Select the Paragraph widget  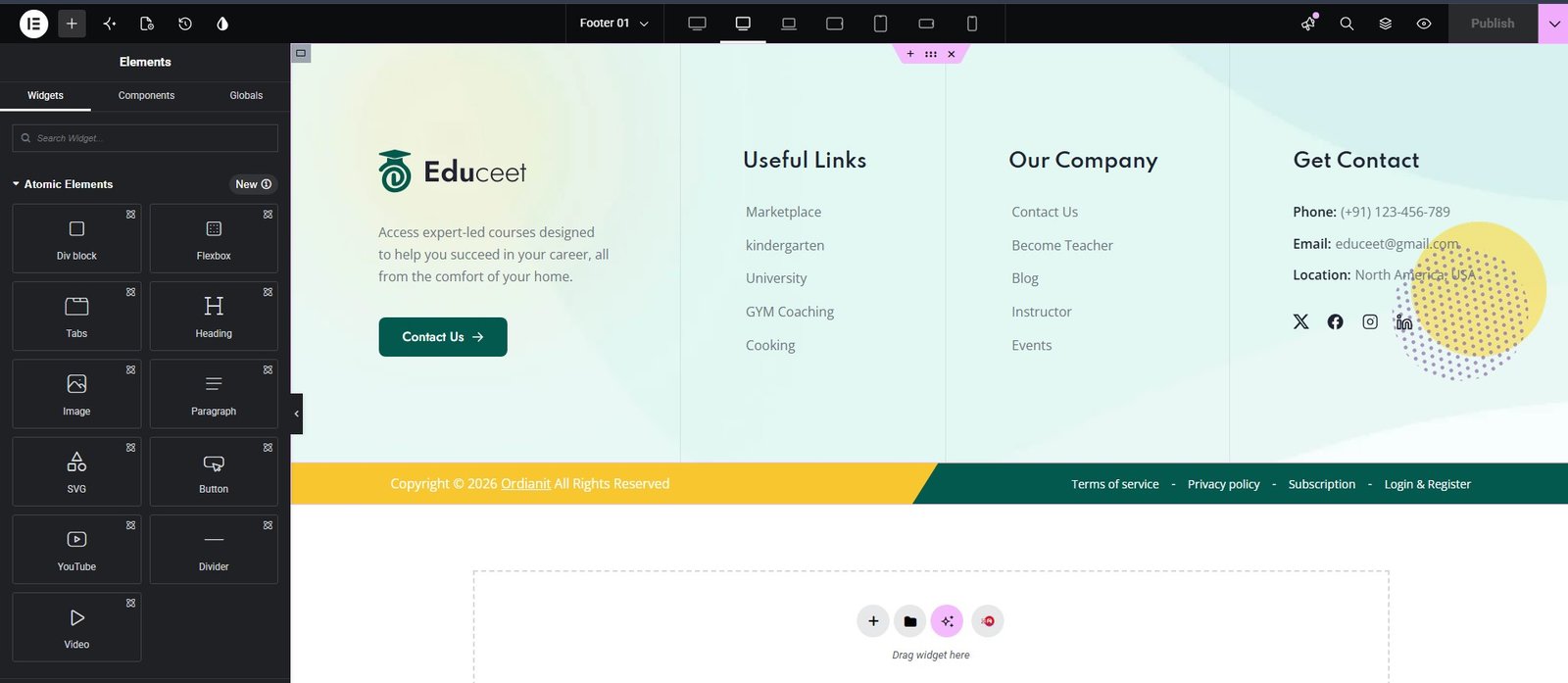coord(214,394)
